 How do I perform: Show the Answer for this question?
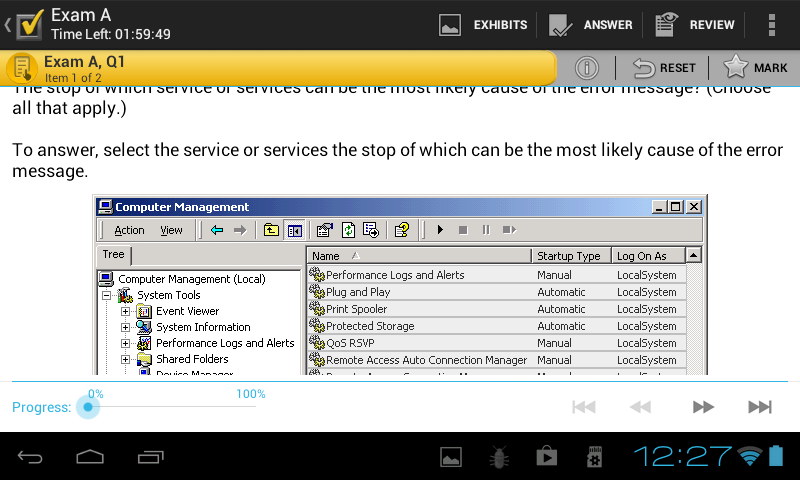click(x=591, y=25)
